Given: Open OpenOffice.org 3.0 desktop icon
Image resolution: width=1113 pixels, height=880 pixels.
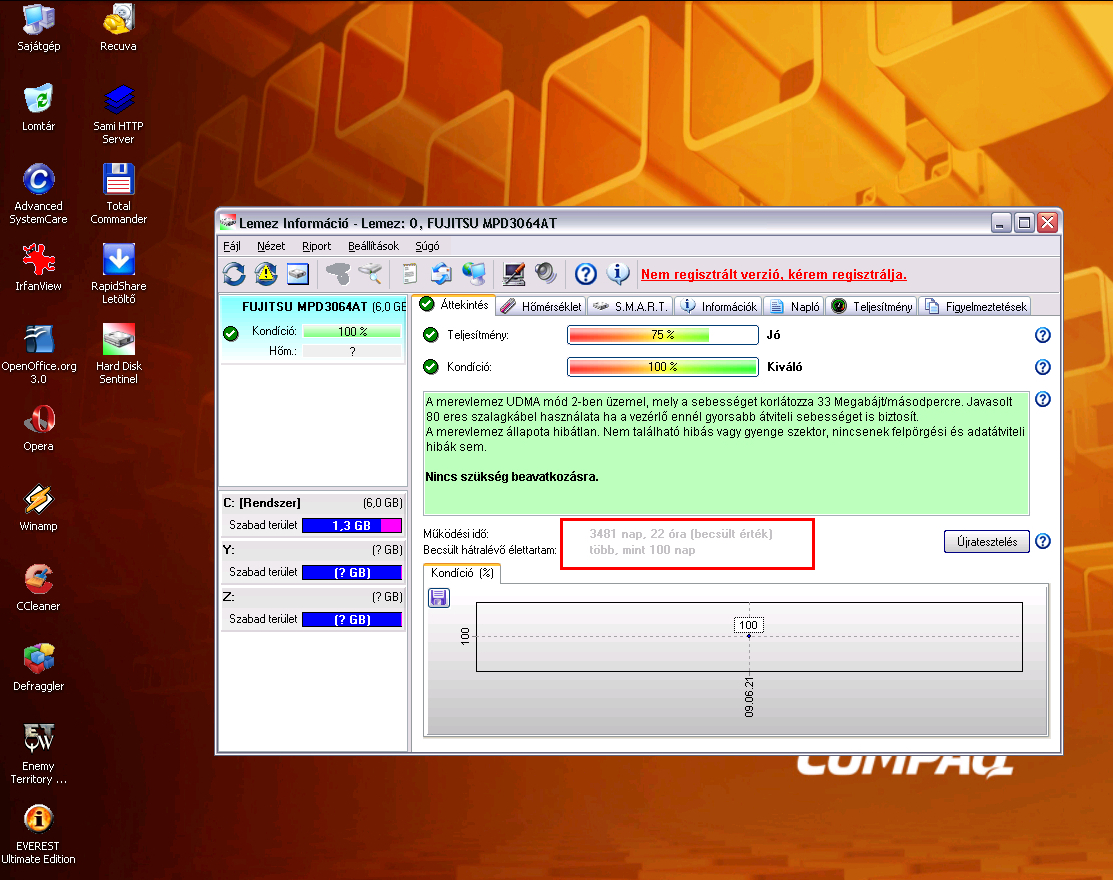Looking at the screenshot, I should [38, 353].
